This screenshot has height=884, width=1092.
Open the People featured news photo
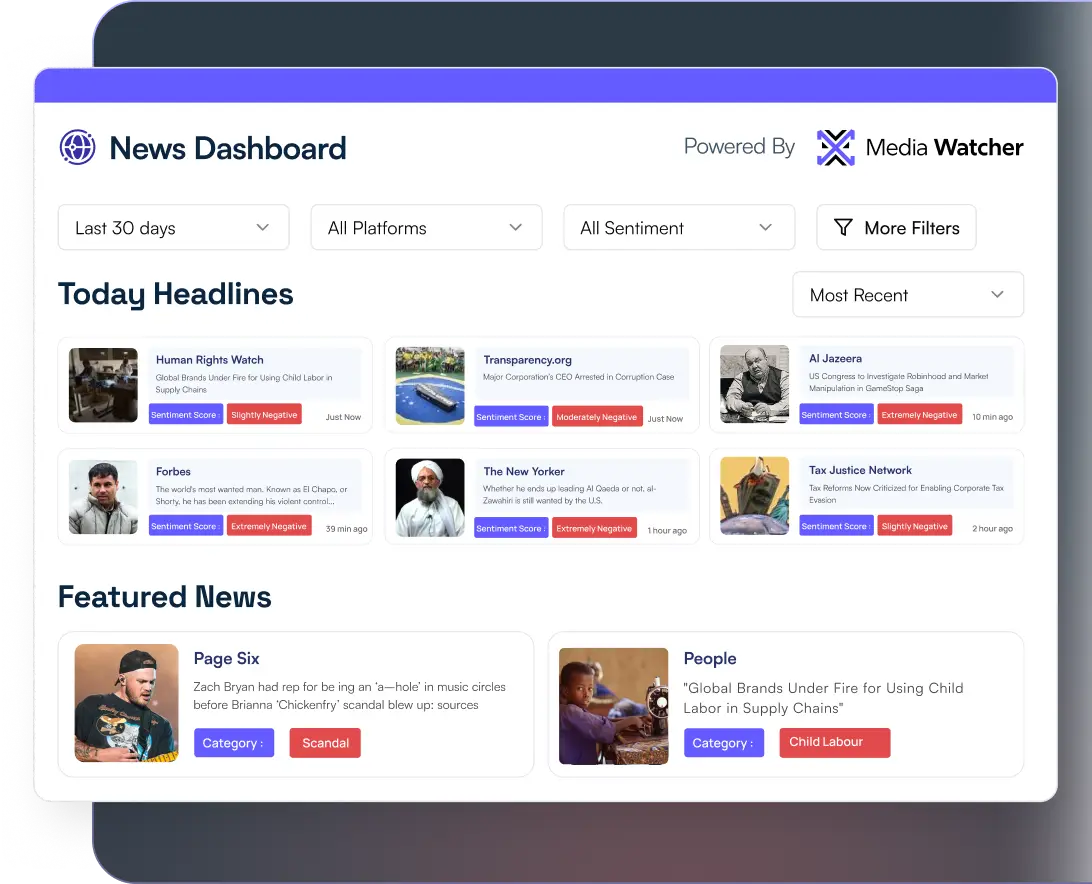(614, 706)
